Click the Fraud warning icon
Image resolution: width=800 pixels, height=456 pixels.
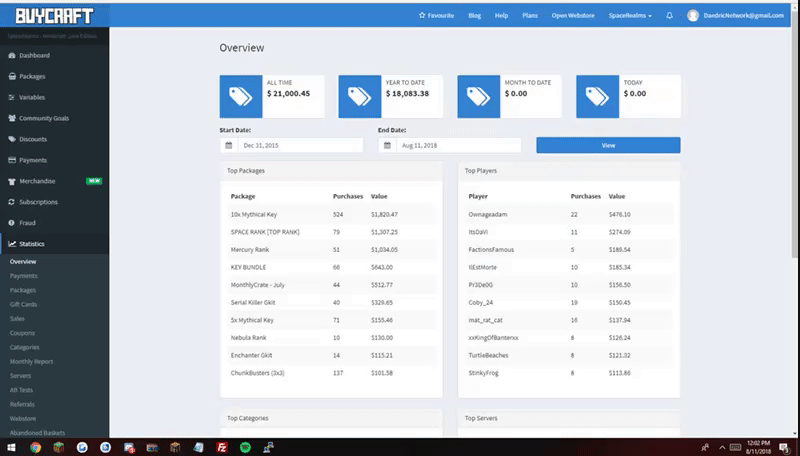pos(12,223)
